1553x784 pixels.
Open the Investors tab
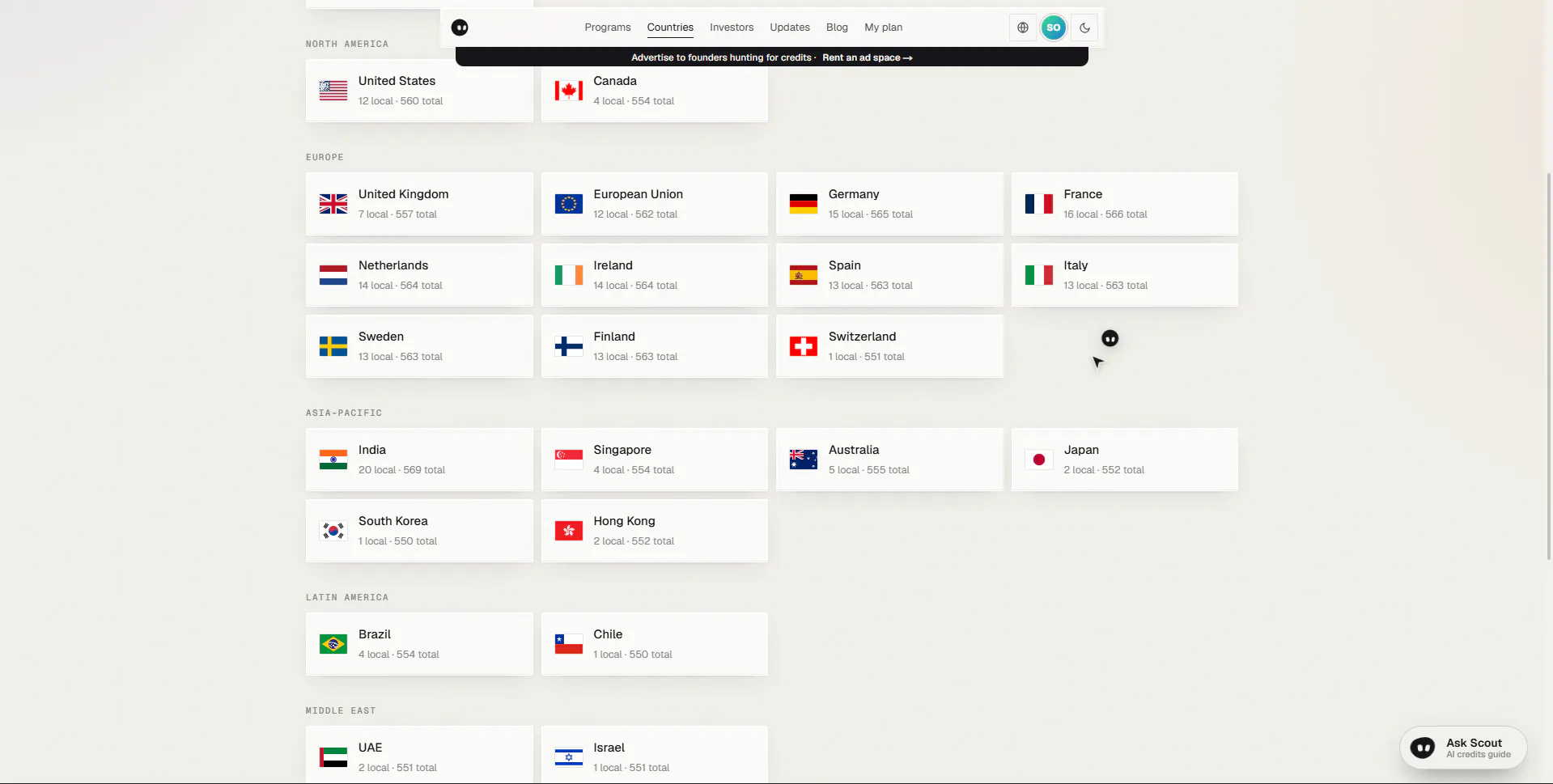pyautogui.click(x=732, y=28)
